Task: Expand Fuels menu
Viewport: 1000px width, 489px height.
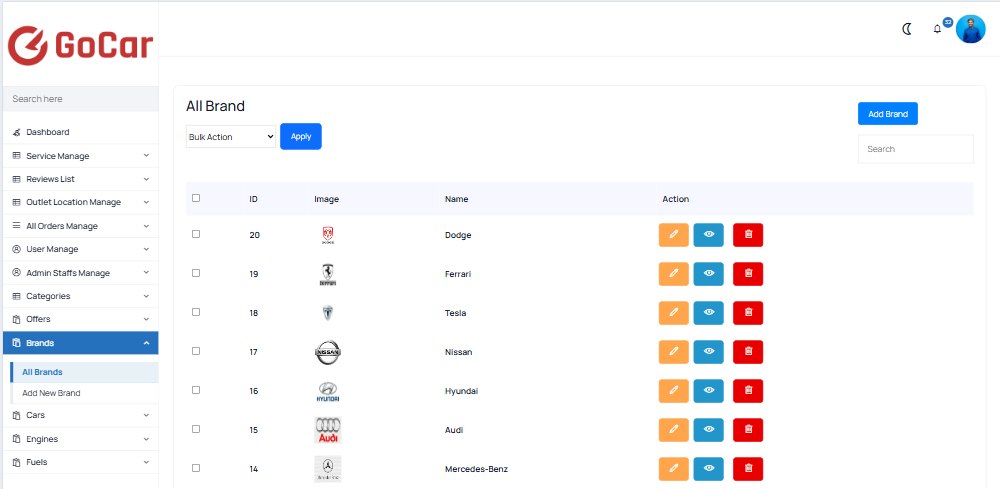Action: [x=80, y=462]
